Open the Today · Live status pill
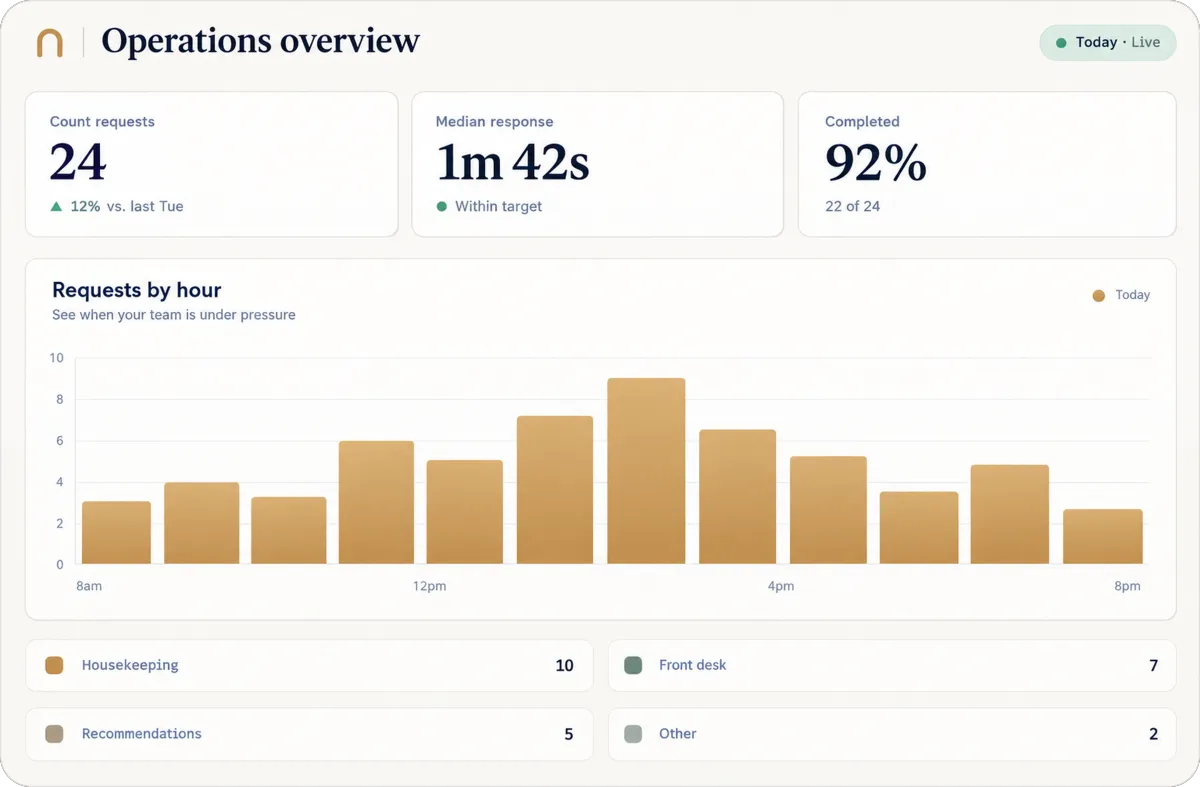Screen dimensions: 1200x787 click(x=1108, y=42)
